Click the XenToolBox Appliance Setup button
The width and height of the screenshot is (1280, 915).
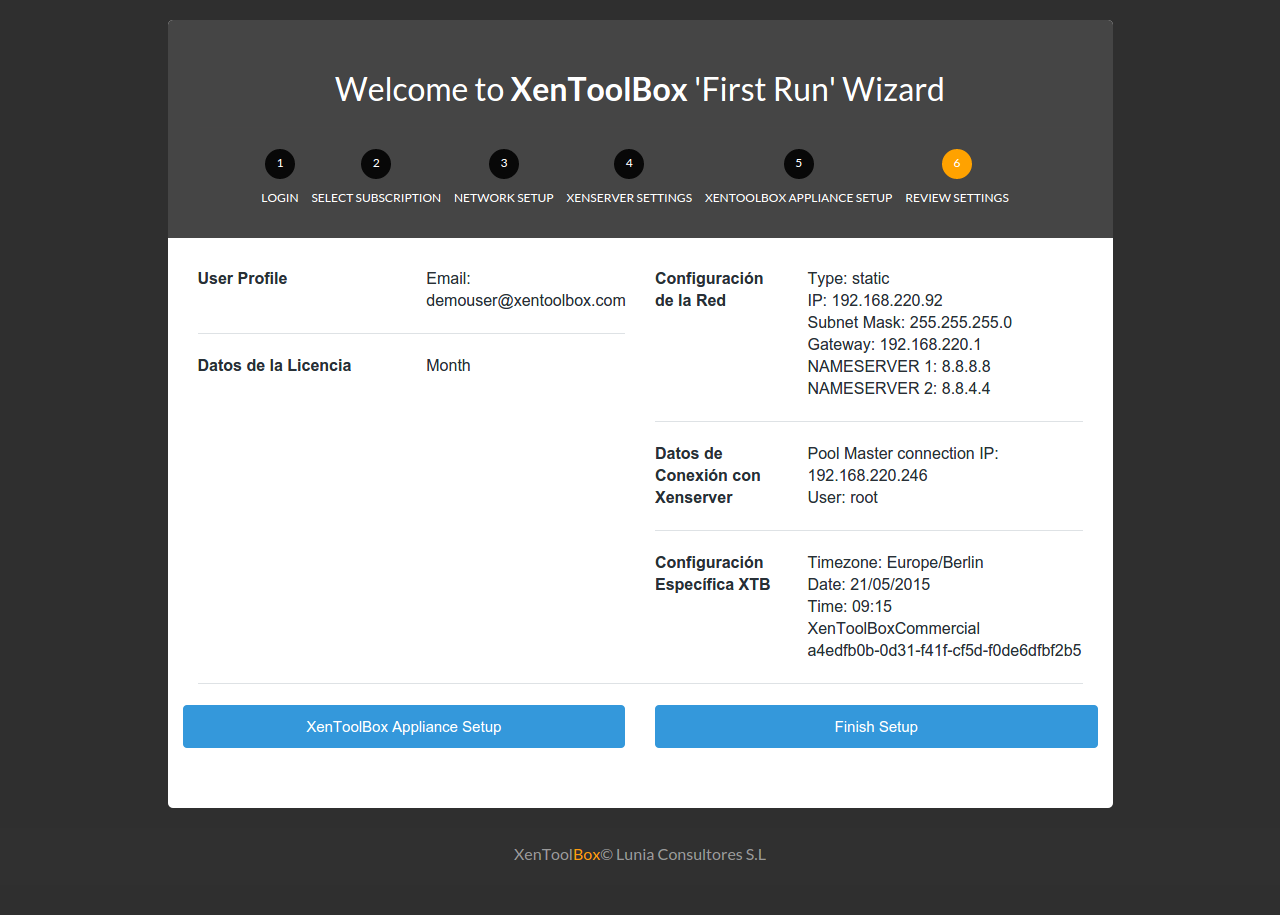pos(404,727)
